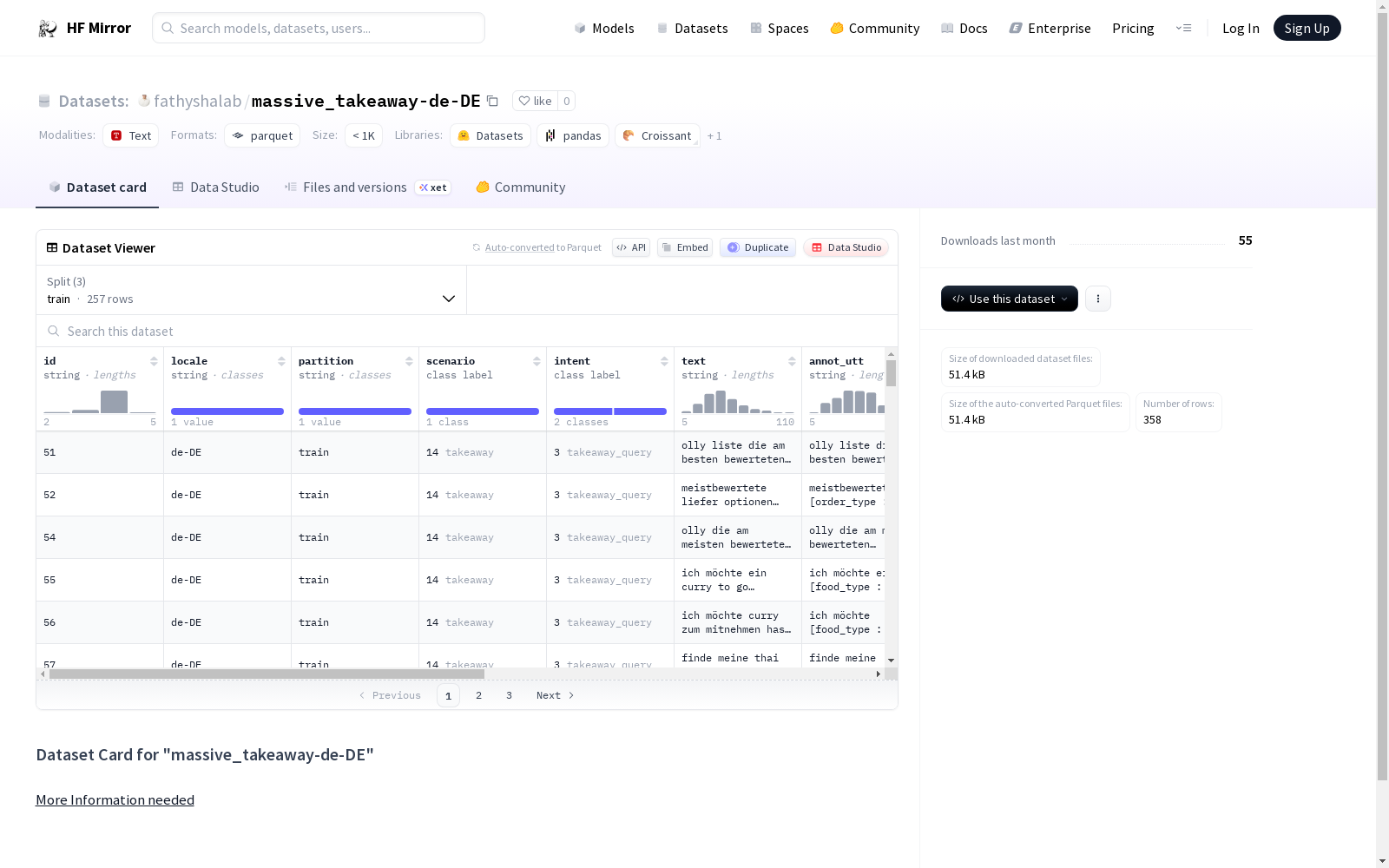Viewport: 1389px width, 868px height.
Task: Click the Dataset Viewer table icon
Action: click(52, 247)
